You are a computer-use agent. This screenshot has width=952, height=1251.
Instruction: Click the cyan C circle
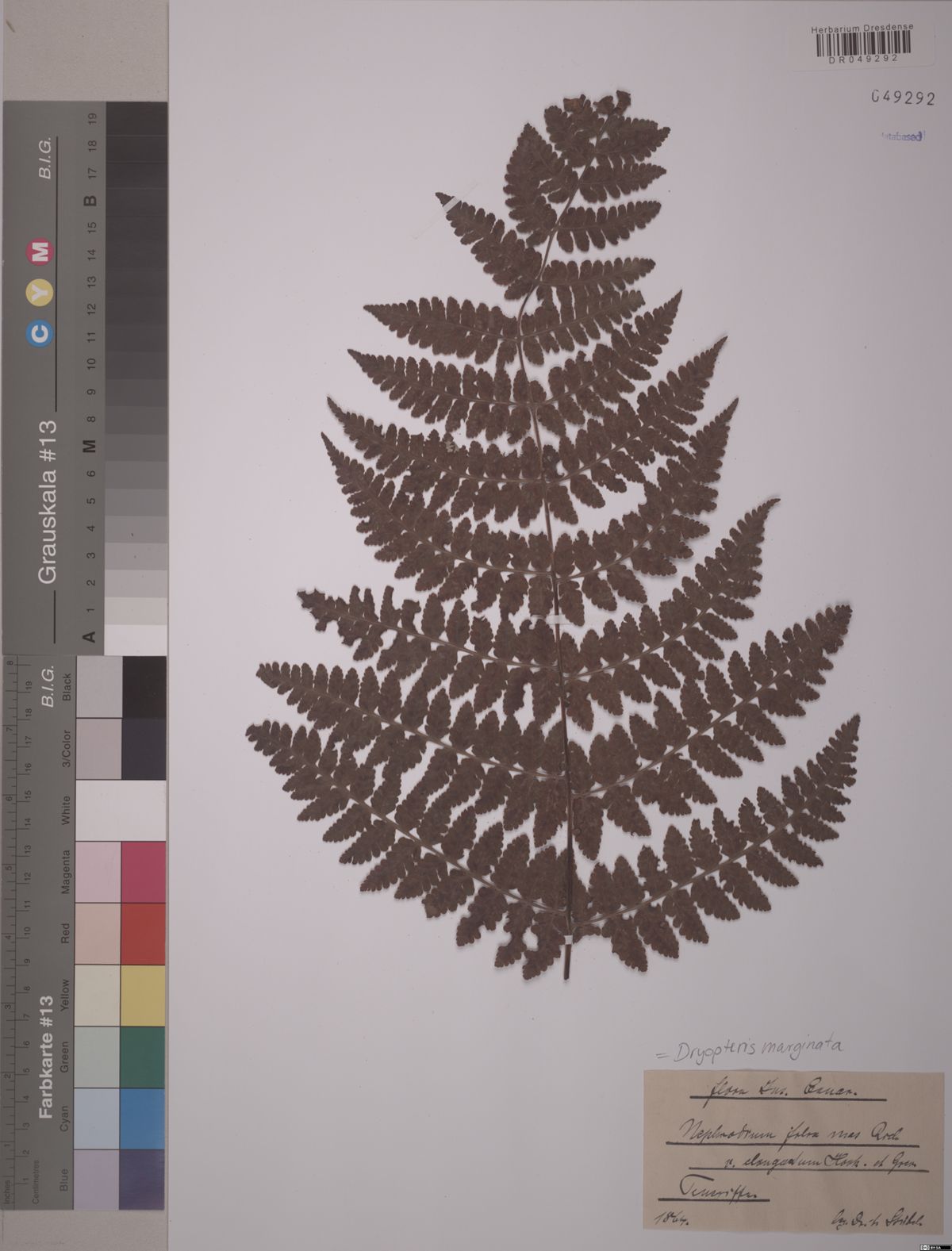pyautogui.click(x=40, y=336)
